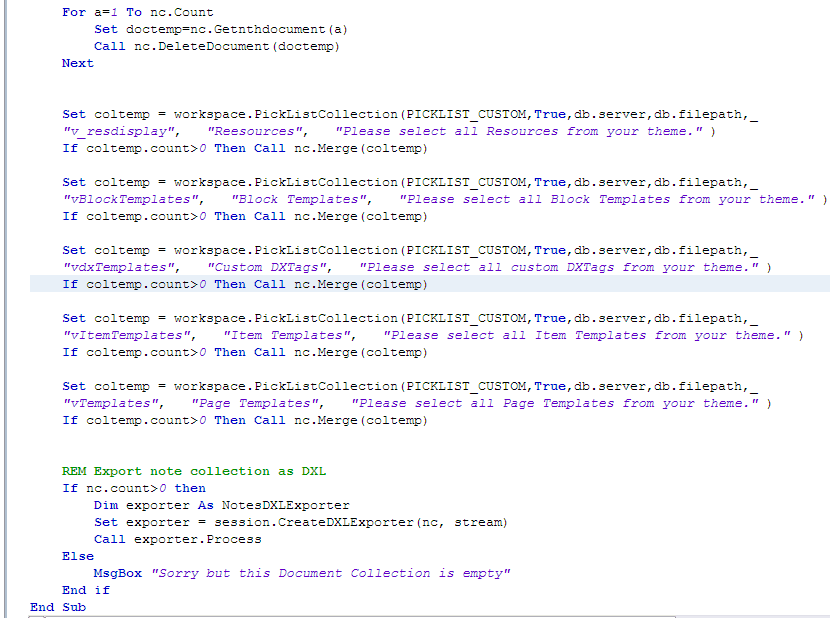The image size is (830, 618).
Task: Click the "session.CreateDXLExporter(nc, stream)" call
Action: [x=361, y=522]
